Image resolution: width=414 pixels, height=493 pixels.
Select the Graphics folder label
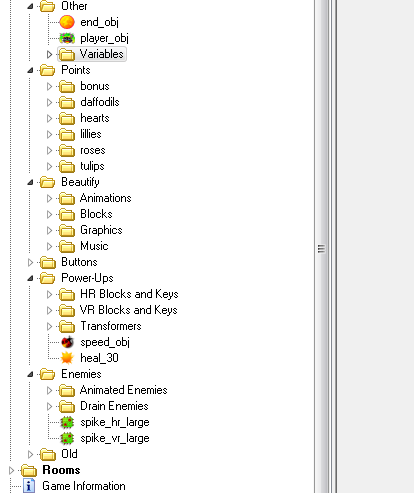(x=101, y=230)
